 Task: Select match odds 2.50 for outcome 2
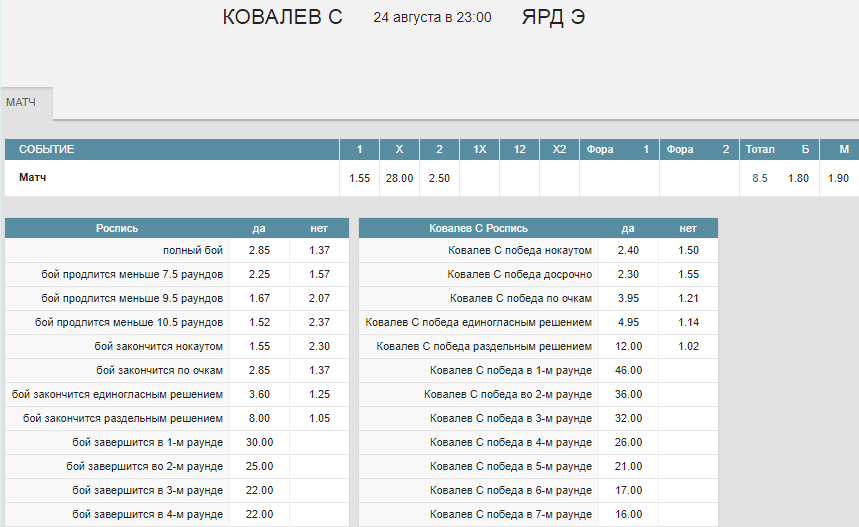(439, 178)
